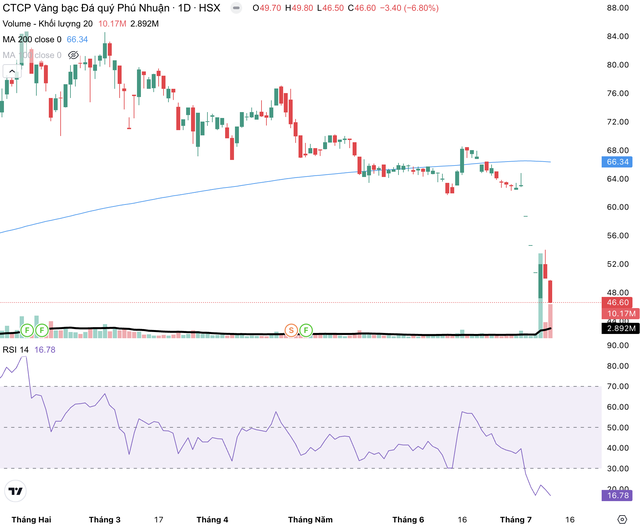The width and height of the screenshot is (640, 527).
Task: Select the MA 200 close indicator legend
Action: tap(32, 40)
